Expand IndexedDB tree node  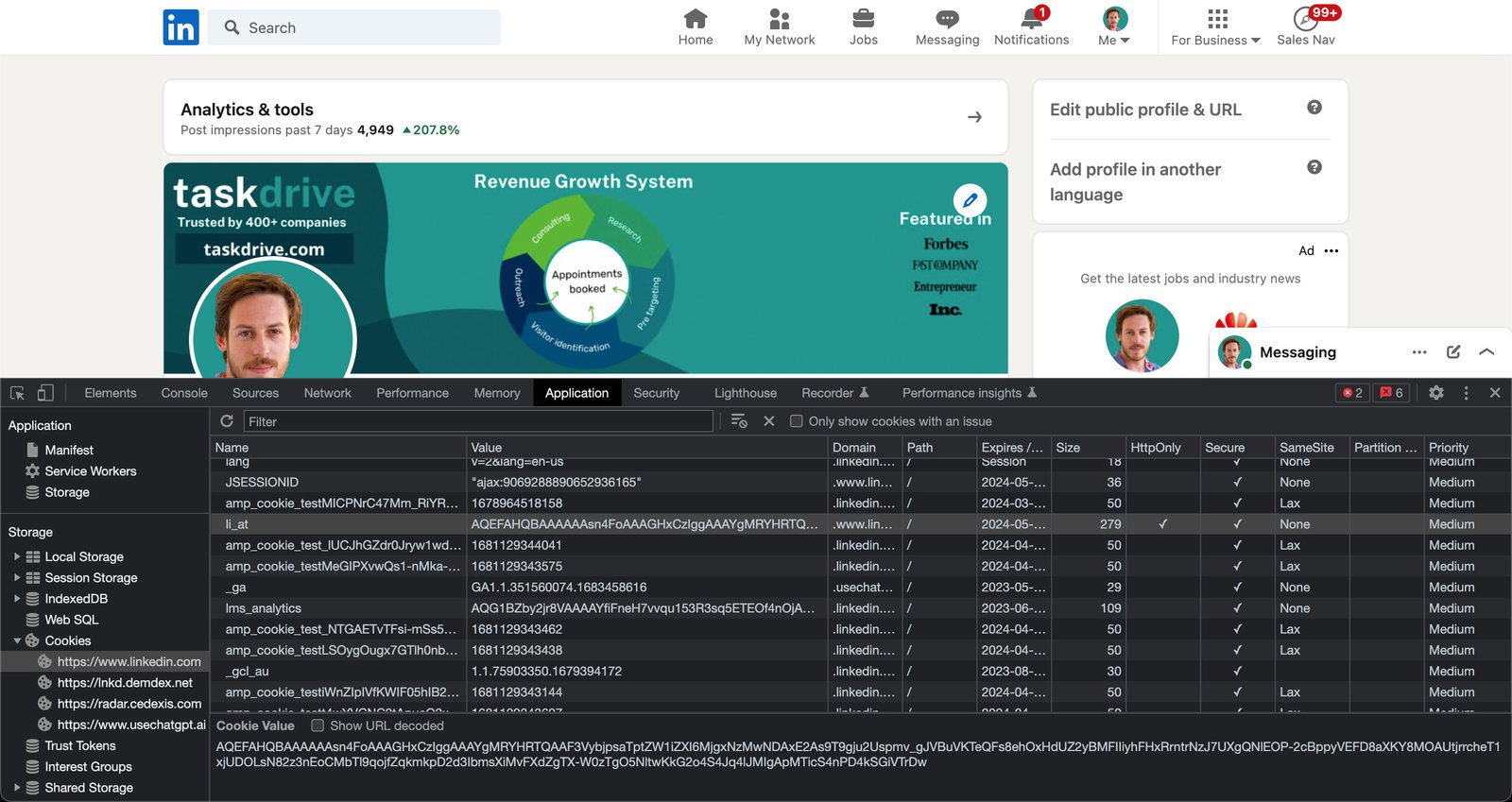tap(17, 598)
